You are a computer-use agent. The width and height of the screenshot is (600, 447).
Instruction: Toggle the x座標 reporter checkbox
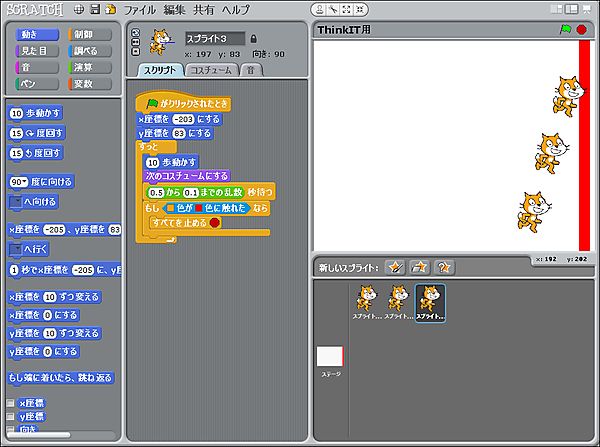click(x=10, y=403)
